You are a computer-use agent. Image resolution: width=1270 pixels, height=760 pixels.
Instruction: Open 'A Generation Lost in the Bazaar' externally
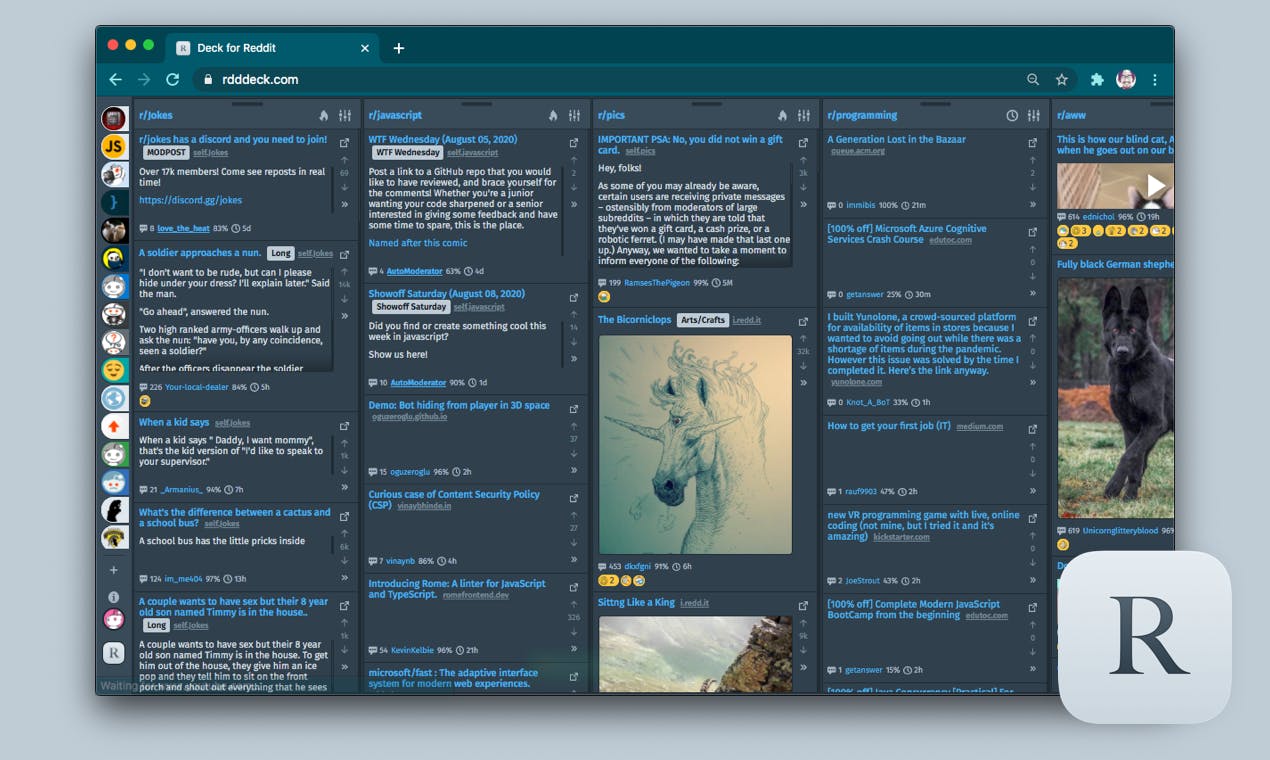1033,143
